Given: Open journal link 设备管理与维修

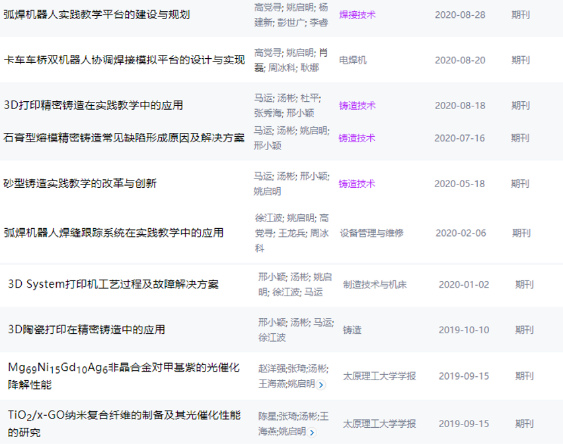Looking at the screenshot, I should (372, 233).
